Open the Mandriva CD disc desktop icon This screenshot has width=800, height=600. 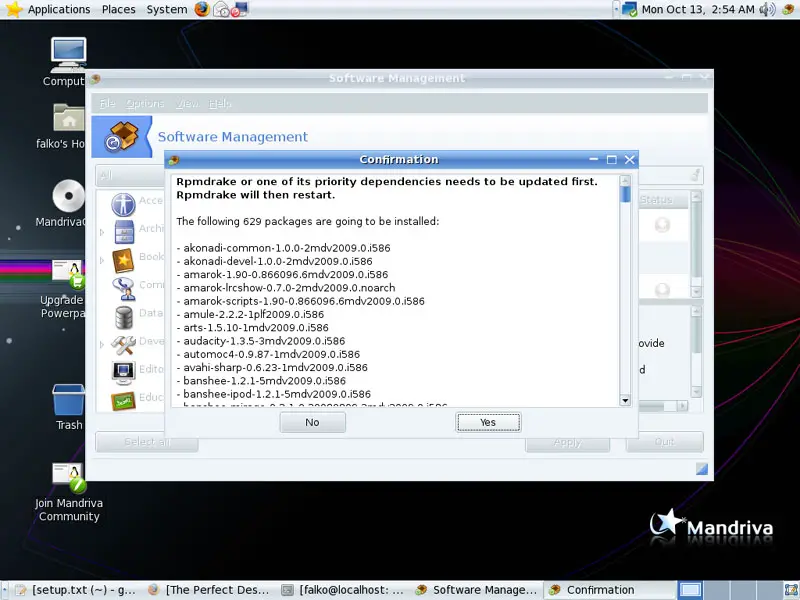(68, 195)
